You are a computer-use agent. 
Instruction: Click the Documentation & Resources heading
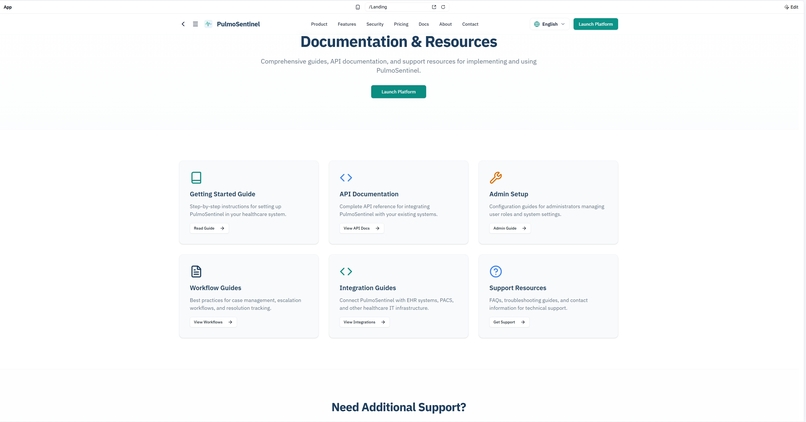[x=398, y=42]
